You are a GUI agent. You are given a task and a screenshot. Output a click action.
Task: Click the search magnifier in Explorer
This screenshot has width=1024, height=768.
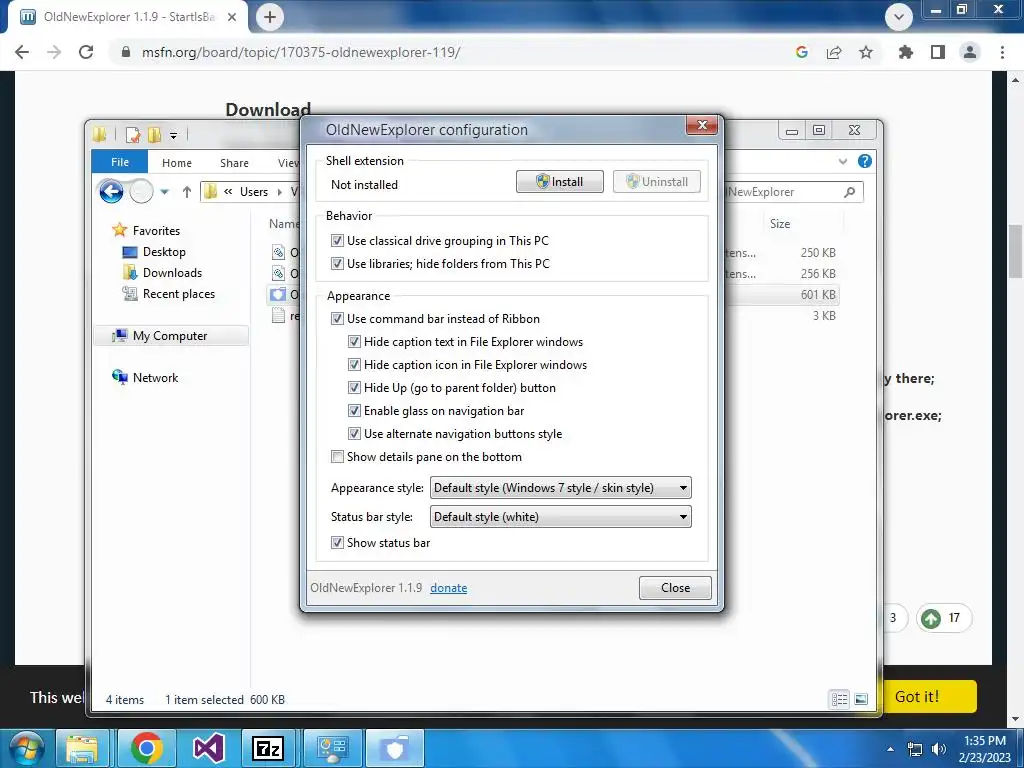[x=849, y=192]
